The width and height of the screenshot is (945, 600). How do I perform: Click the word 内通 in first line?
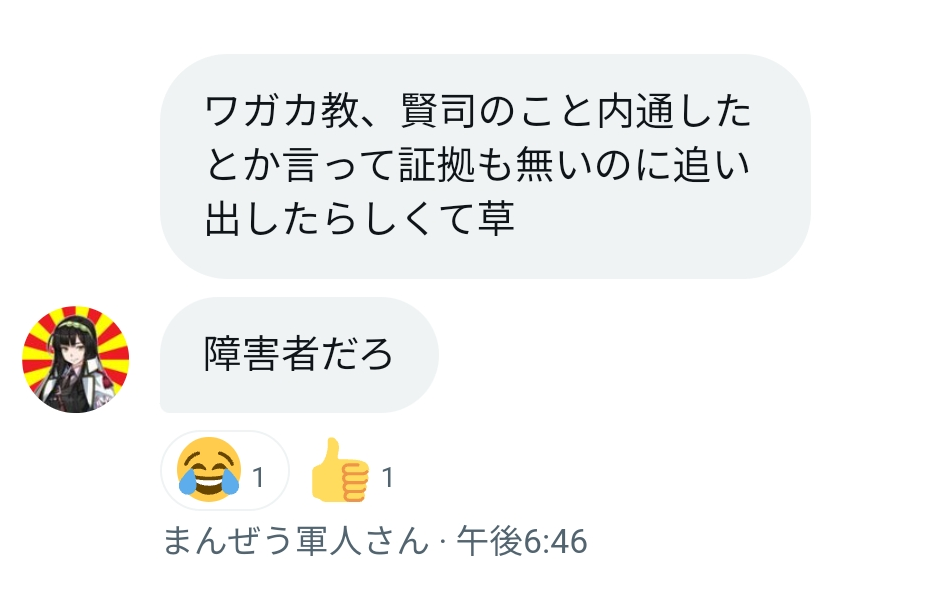(x=635, y=111)
